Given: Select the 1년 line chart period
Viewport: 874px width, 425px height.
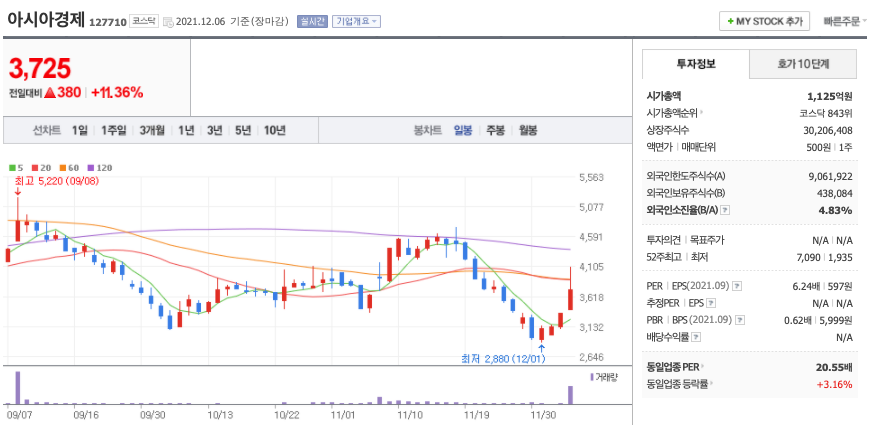Looking at the screenshot, I should click(186, 131).
